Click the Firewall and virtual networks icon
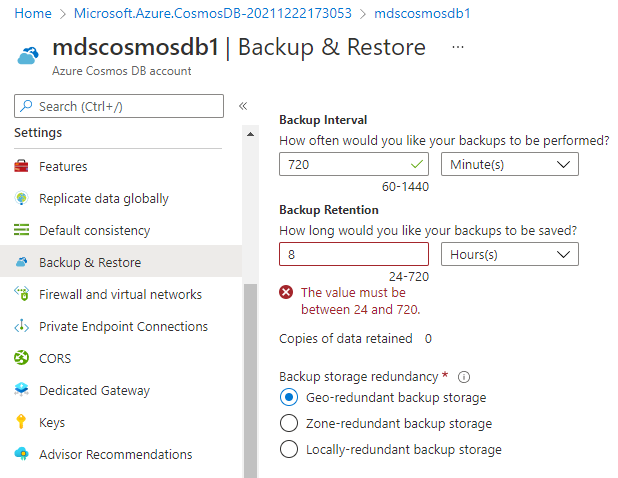Viewport: 618px width, 478px height. [21, 294]
